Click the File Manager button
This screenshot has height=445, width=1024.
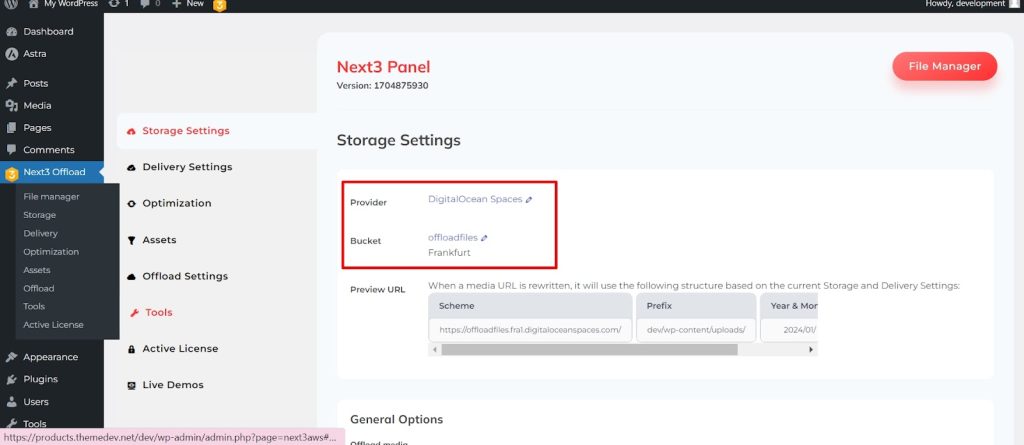point(944,66)
